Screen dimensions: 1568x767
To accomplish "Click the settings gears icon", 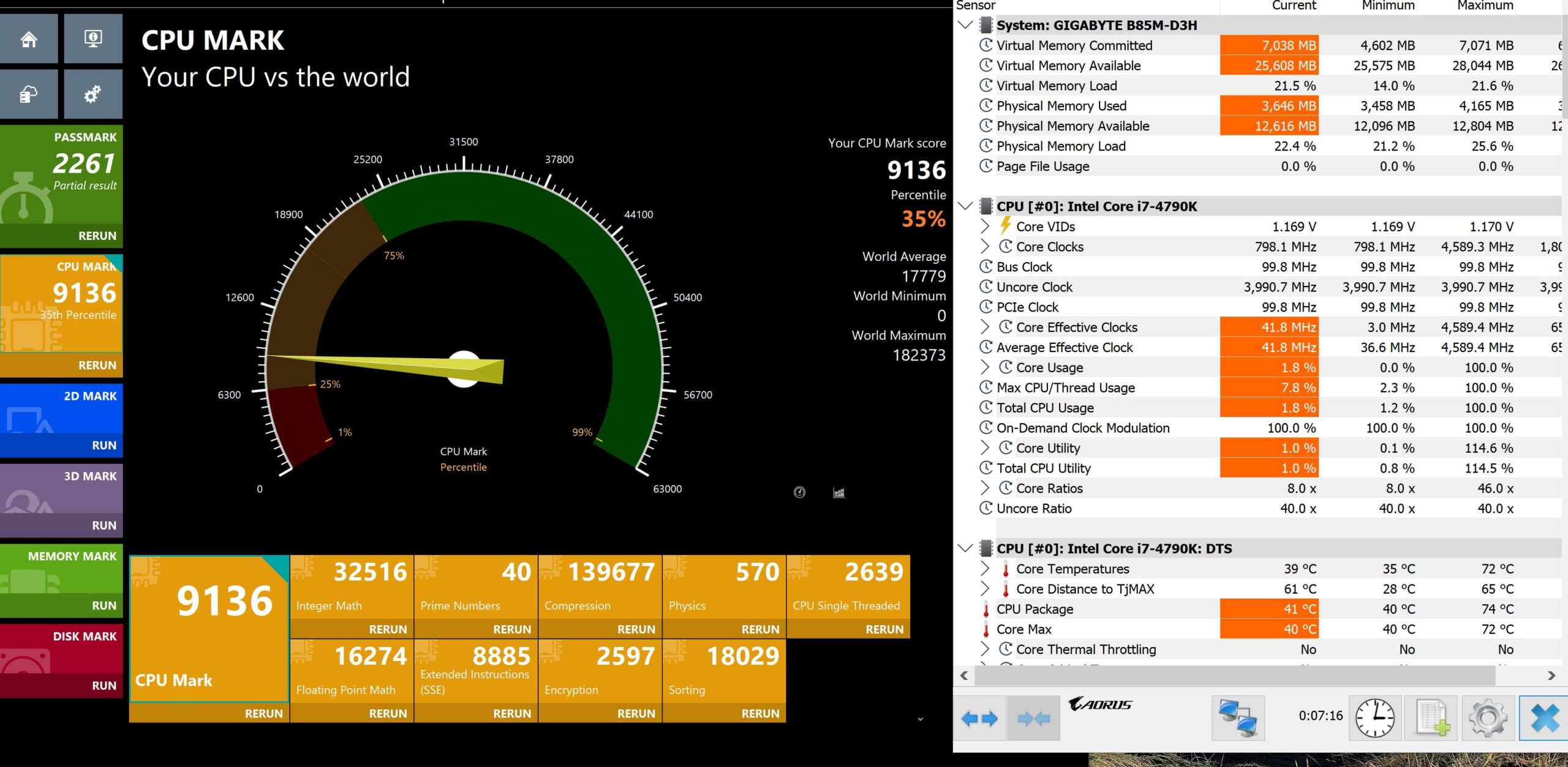I will point(93,94).
